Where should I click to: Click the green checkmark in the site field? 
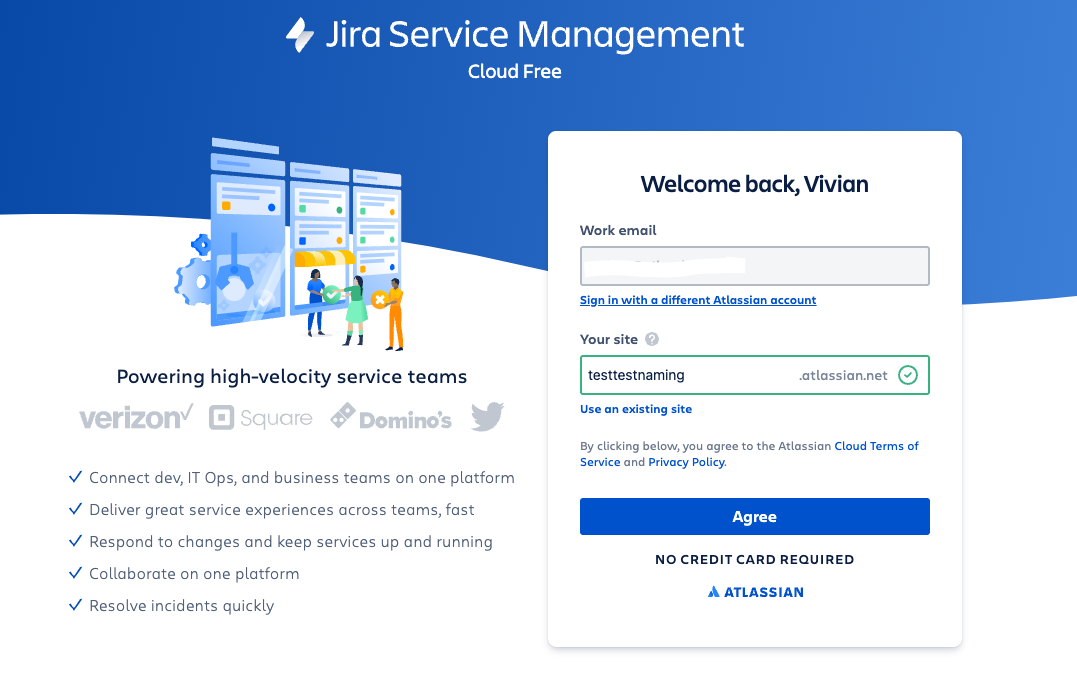pos(907,375)
